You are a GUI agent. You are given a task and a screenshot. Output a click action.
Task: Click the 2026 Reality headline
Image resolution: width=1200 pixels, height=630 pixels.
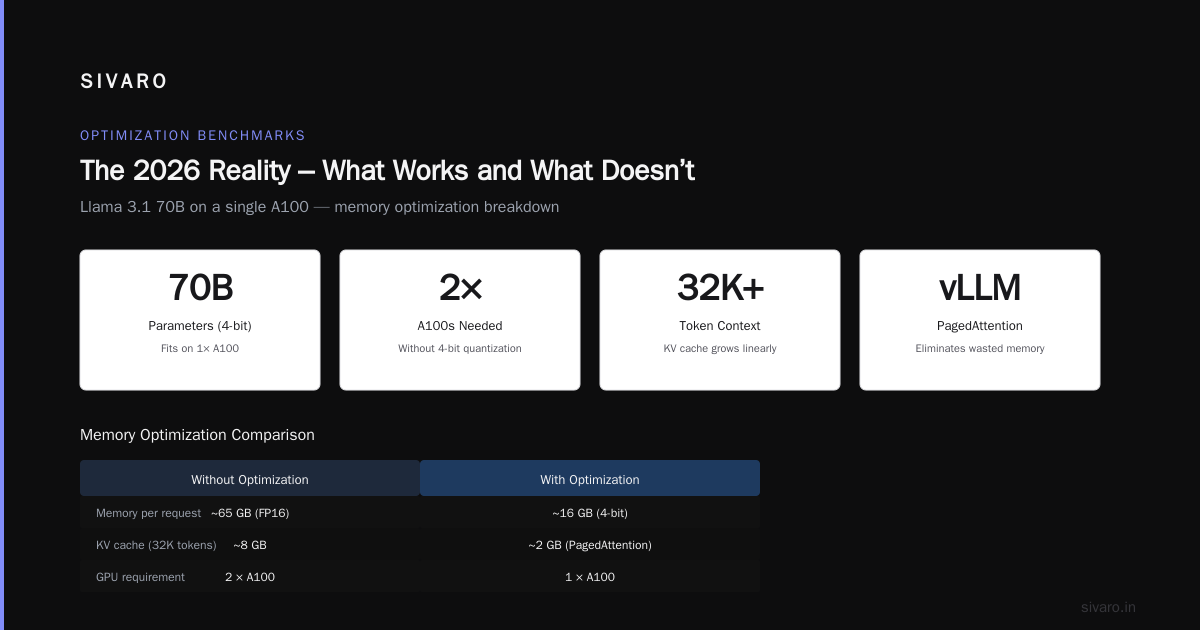click(x=387, y=171)
